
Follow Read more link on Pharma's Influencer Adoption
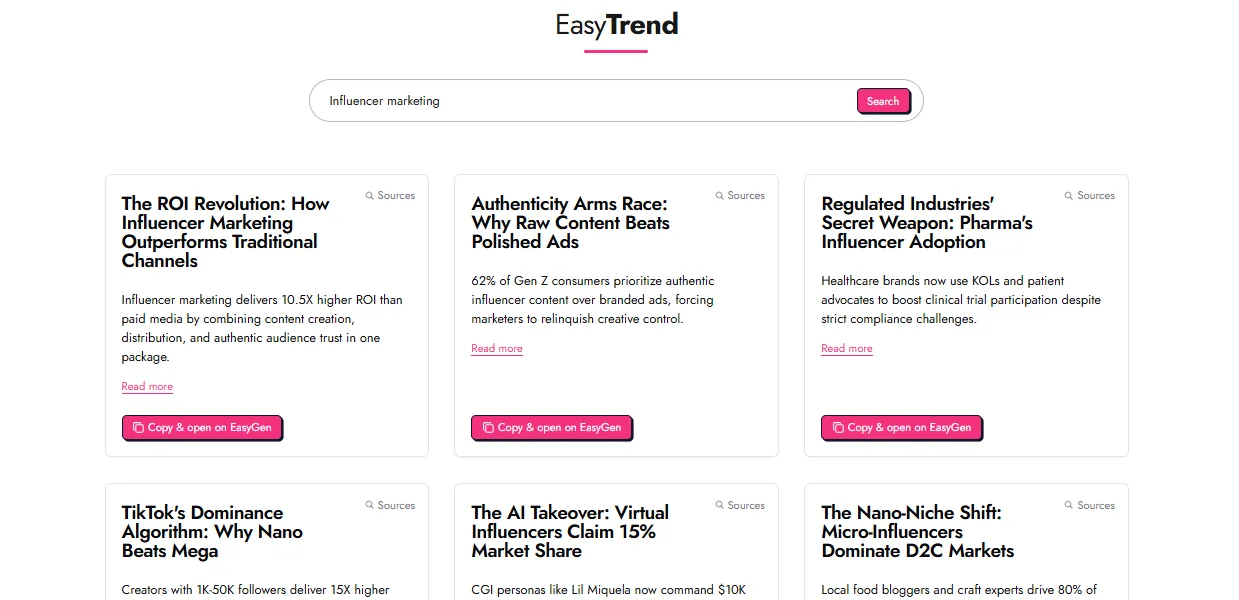point(847,349)
